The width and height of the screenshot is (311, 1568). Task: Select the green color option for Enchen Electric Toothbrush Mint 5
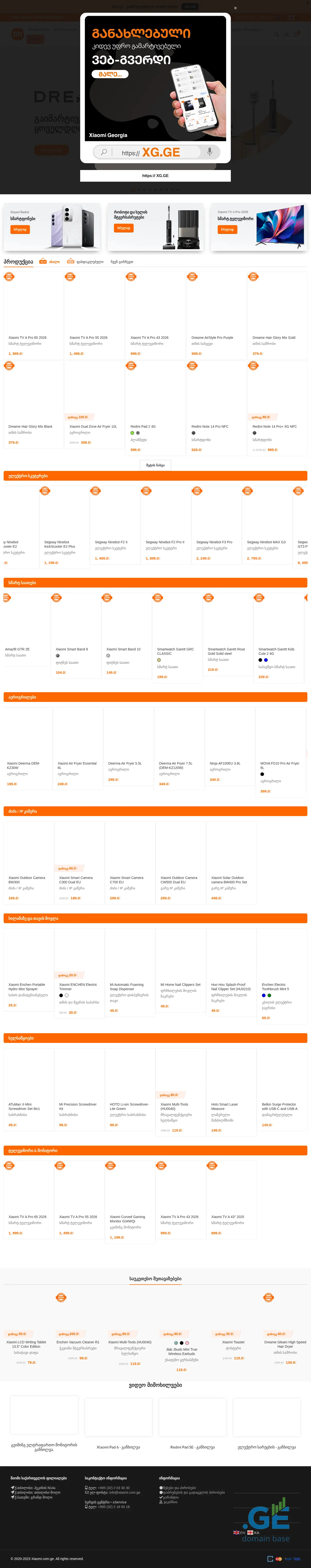[269, 995]
